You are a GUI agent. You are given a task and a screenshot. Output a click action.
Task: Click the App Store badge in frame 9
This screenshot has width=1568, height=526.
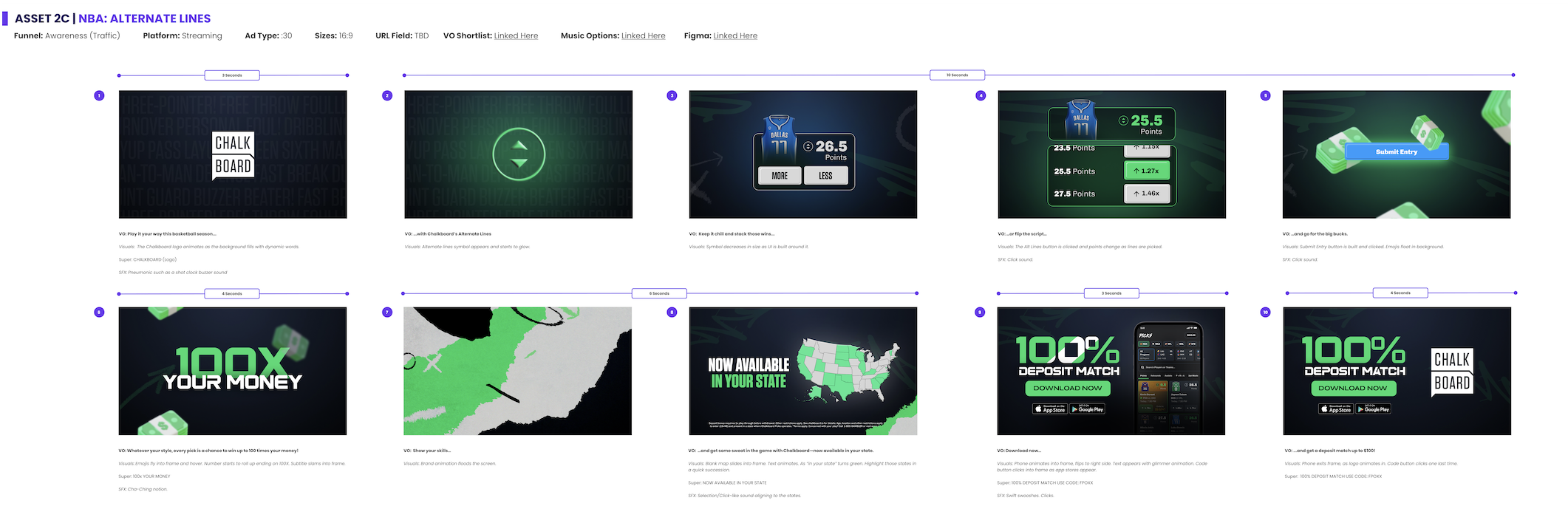pos(1049,409)
